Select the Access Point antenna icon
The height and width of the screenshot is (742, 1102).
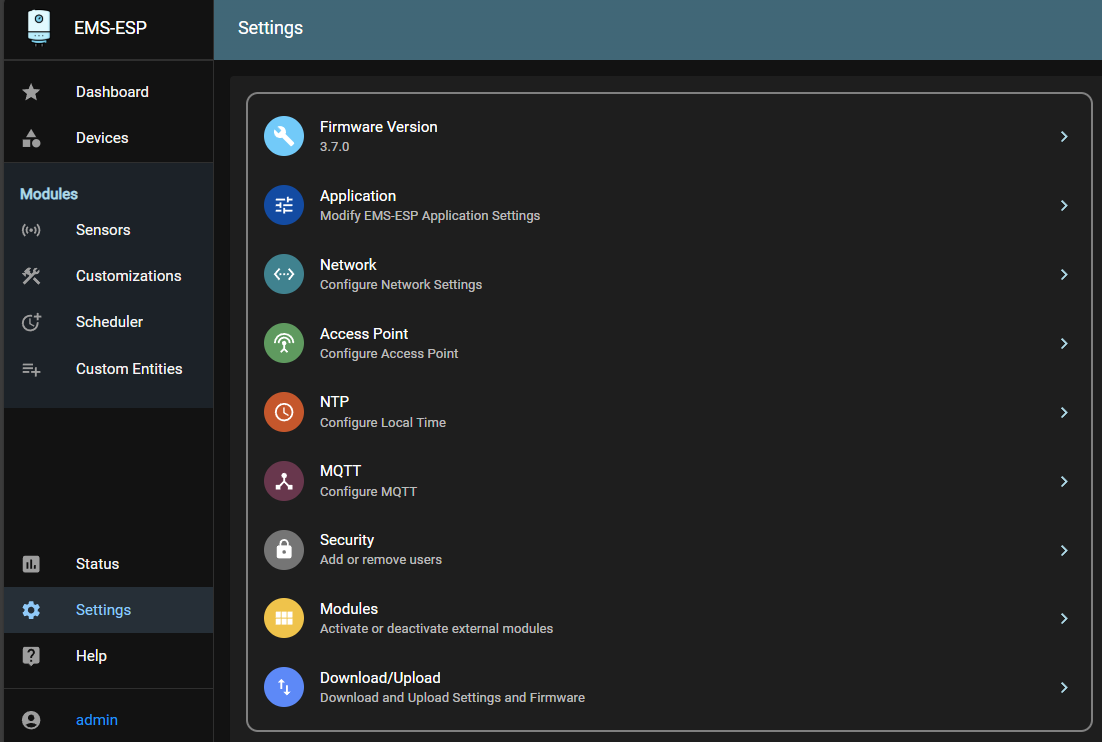(x=284, y=342)
